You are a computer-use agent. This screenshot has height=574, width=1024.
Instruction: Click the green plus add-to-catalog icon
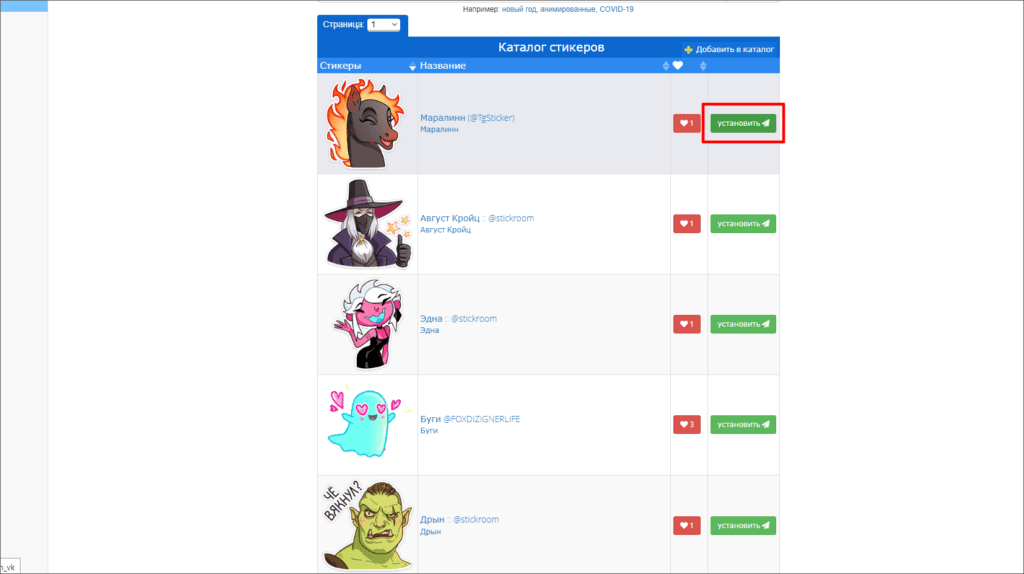688,50
